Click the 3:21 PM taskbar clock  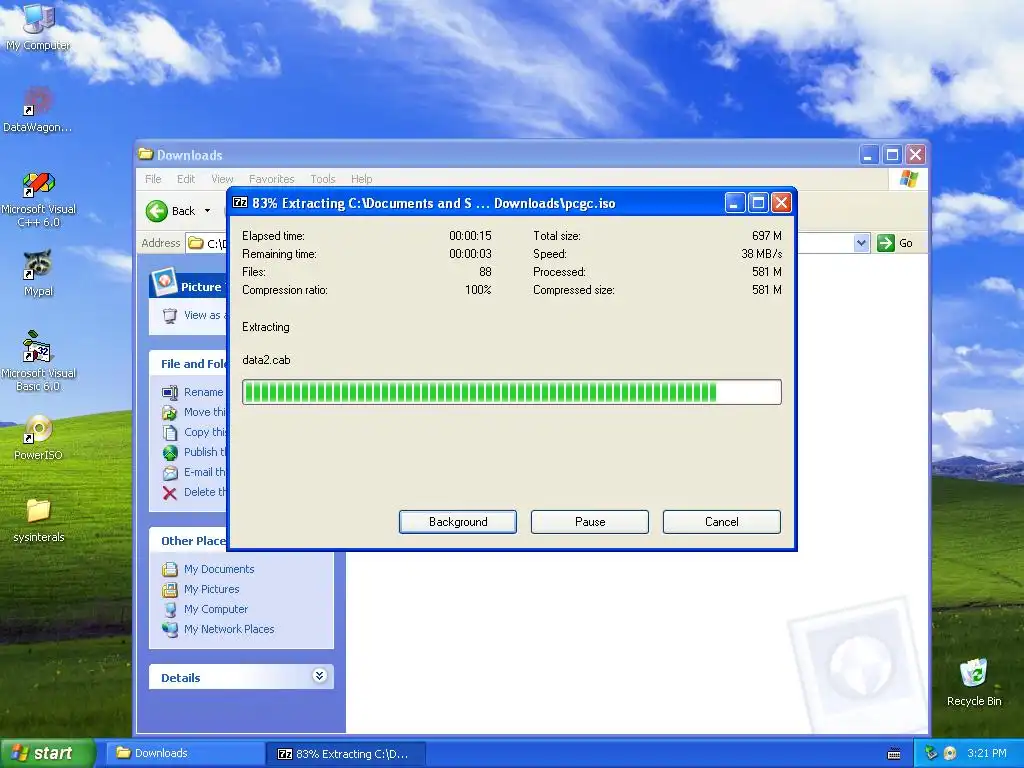pyautogui.click(x=986, y=753)
